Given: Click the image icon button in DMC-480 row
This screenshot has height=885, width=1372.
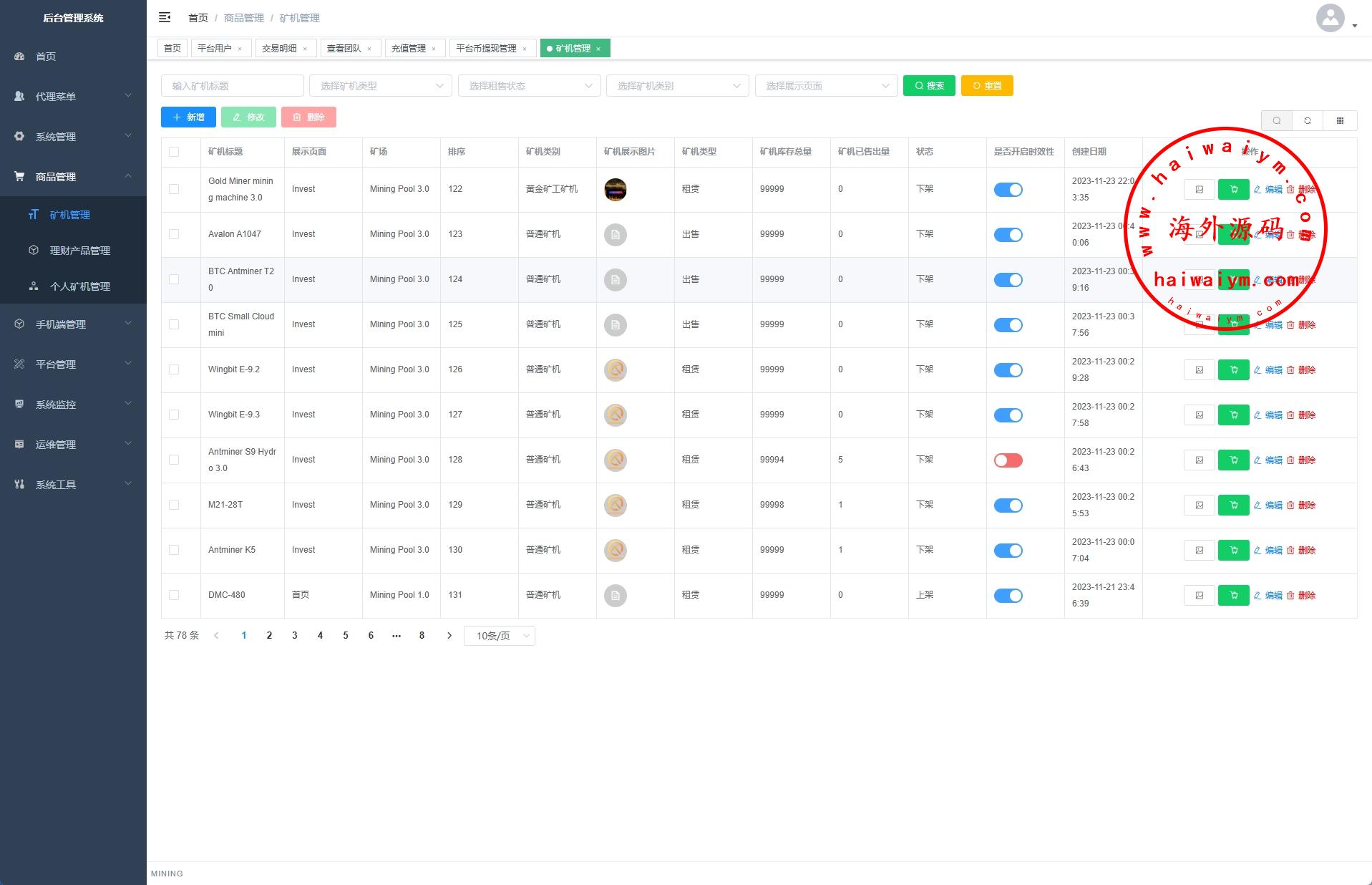Looking at the screenshot, I should click(x=1199, y=596).
